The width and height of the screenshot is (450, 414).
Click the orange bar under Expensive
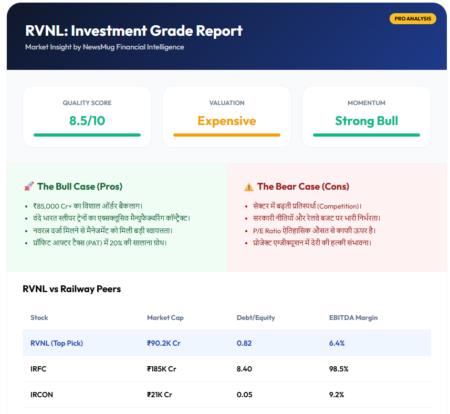227,135
